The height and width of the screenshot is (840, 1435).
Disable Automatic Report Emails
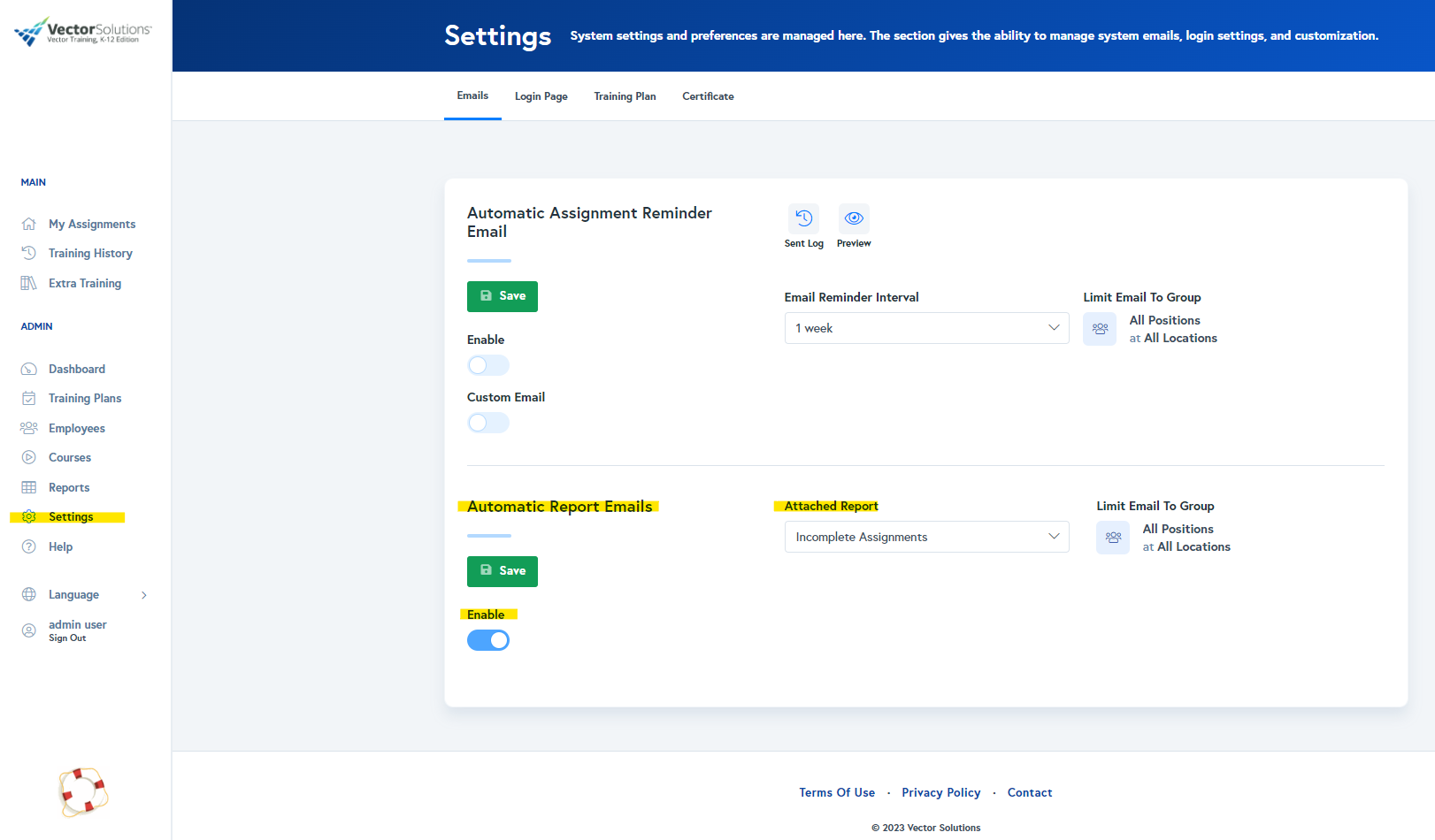tap(487, 639)
